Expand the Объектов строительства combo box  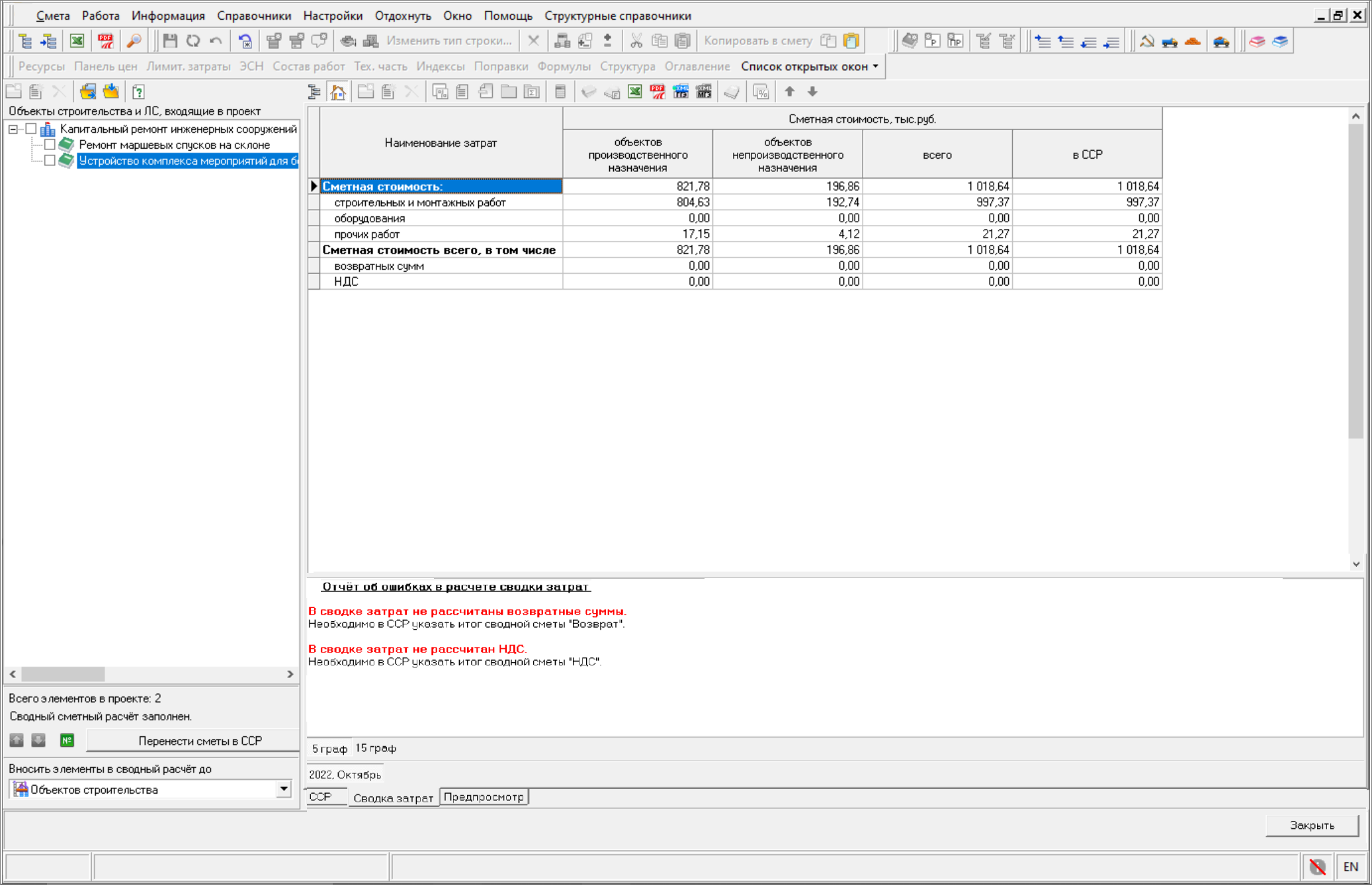284,788
